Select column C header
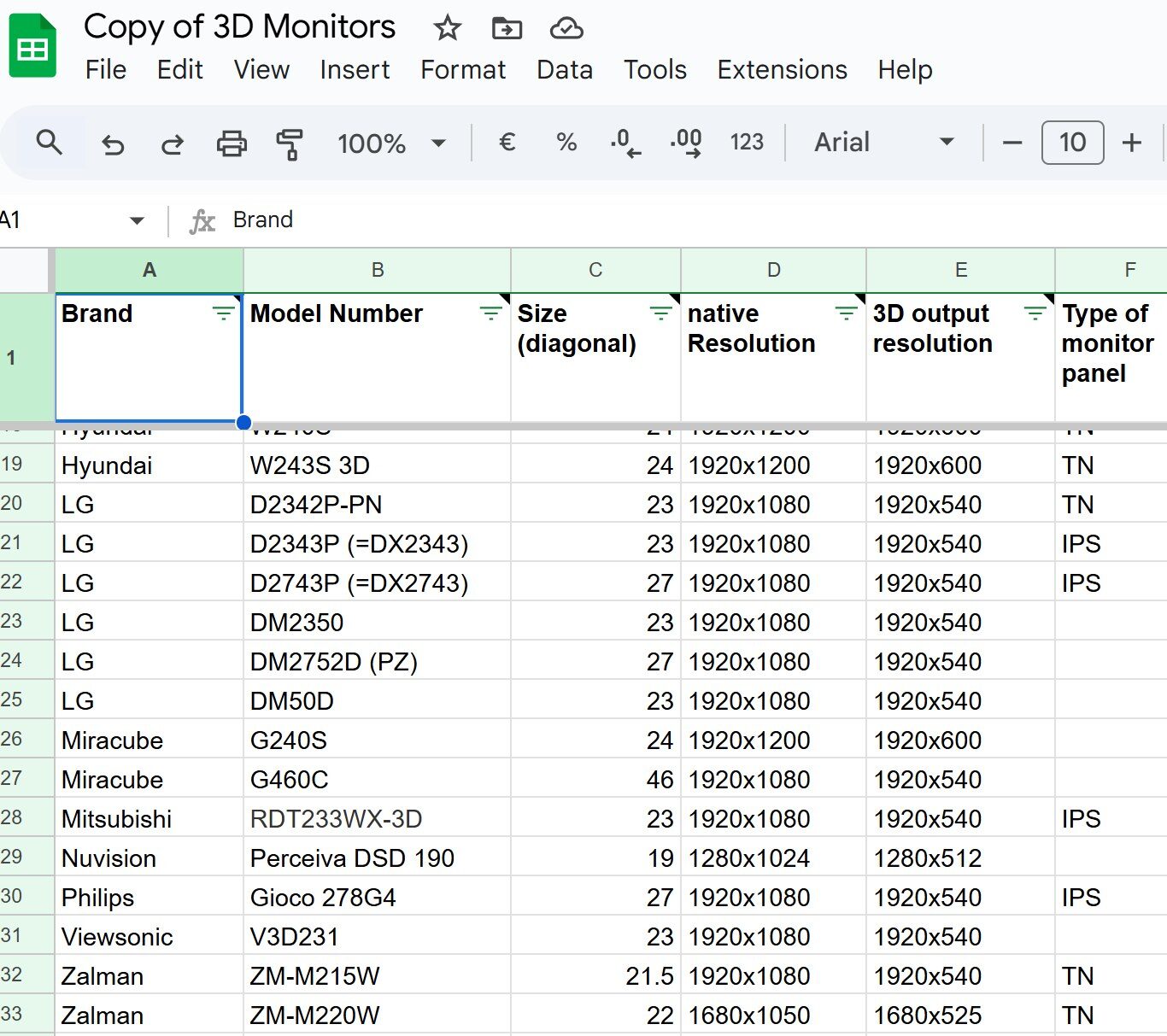 (596, 271)
